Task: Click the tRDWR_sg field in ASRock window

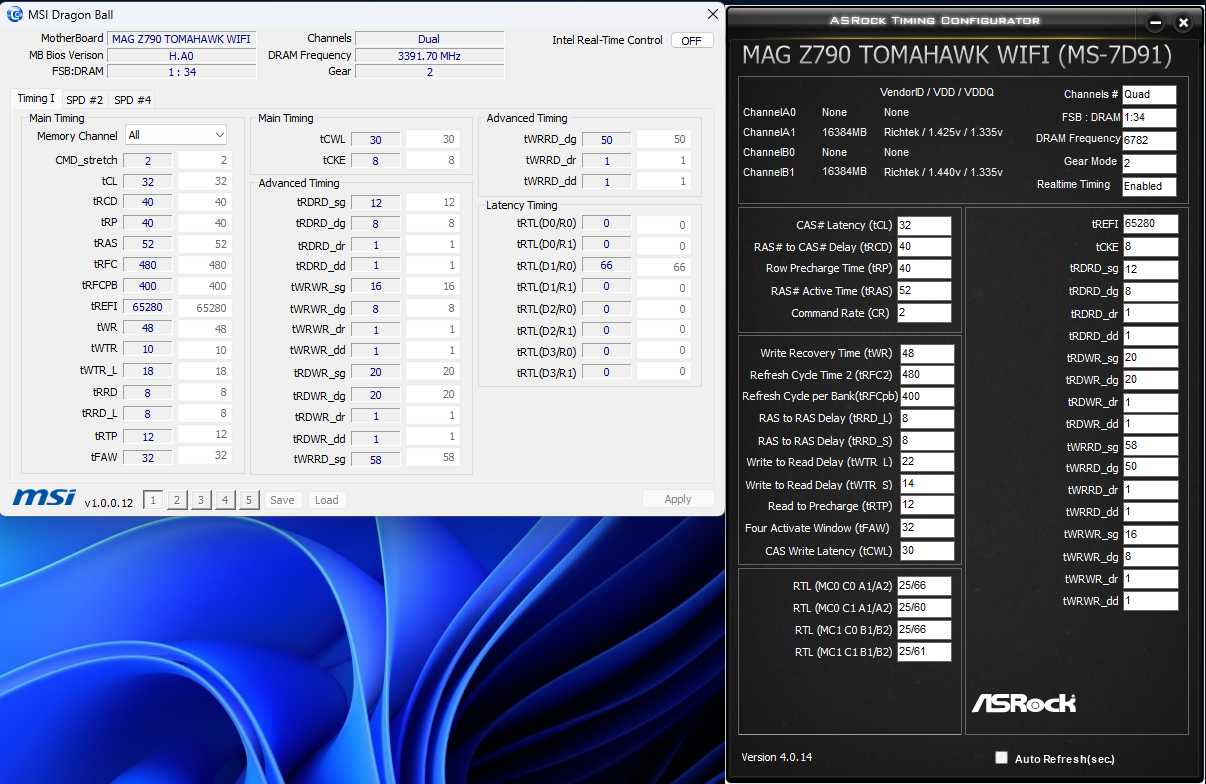Action: coord(1150,358)
